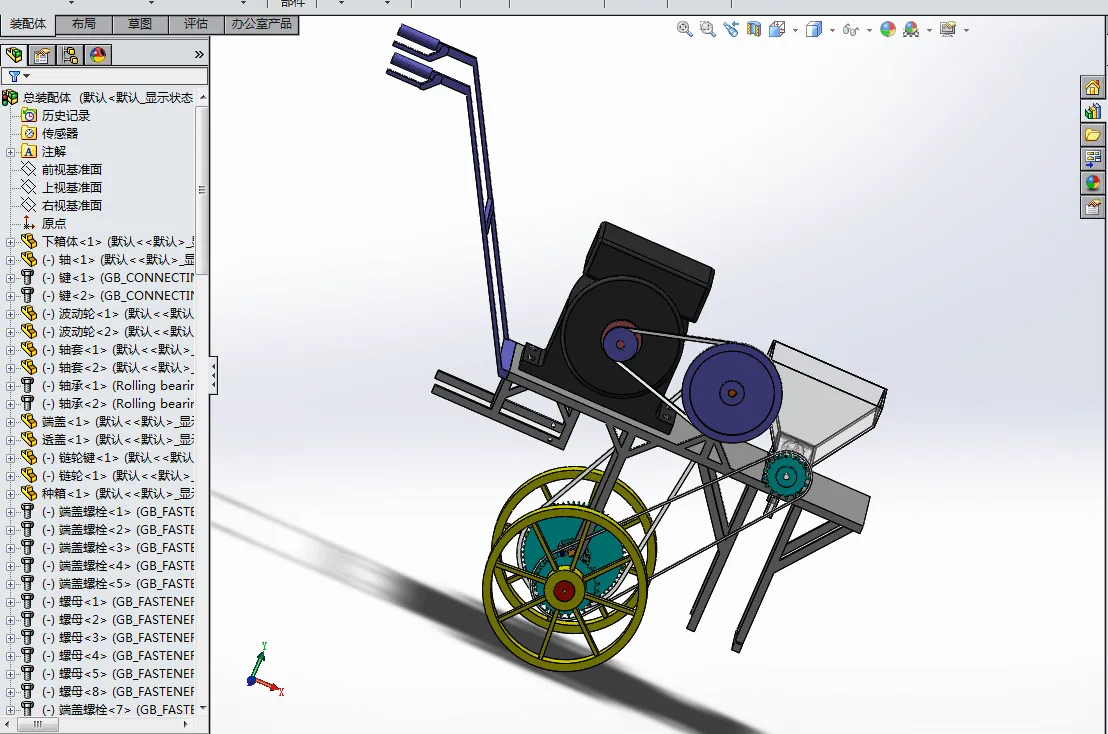Open SolidWorks Resources home pane icon

point(1092,88)
